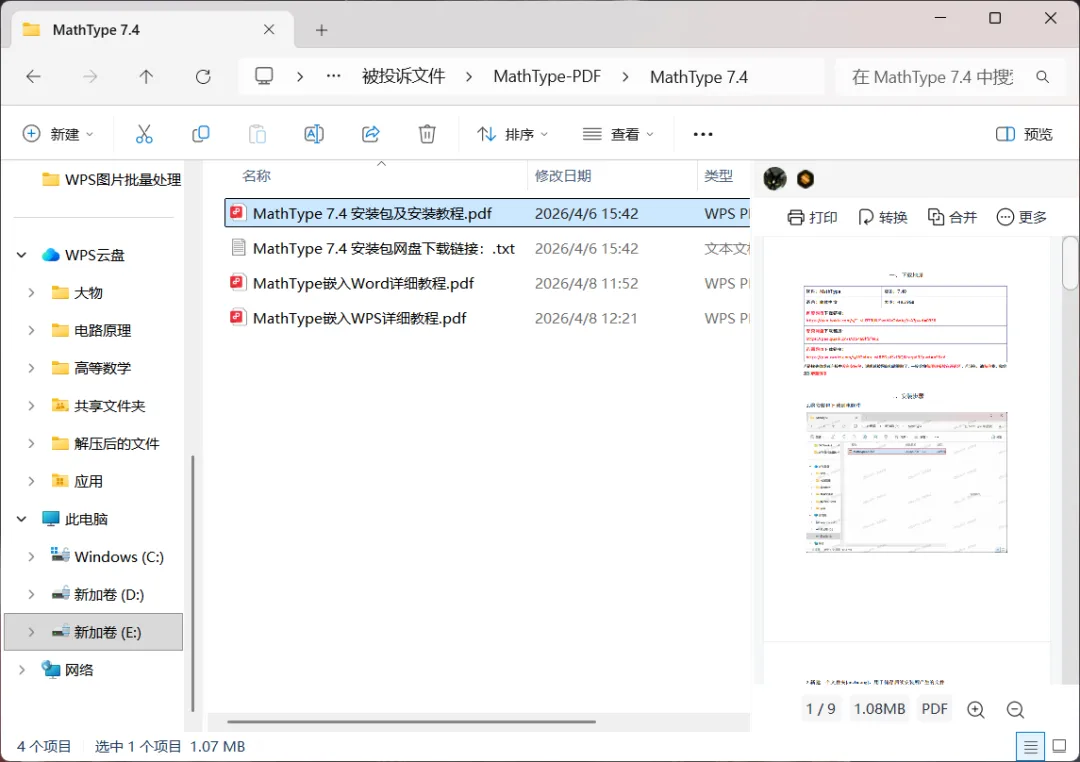Screen dimensions: 1080x762
Task: Switch to details view layout icon
Action: click(x=1030, y=746)
